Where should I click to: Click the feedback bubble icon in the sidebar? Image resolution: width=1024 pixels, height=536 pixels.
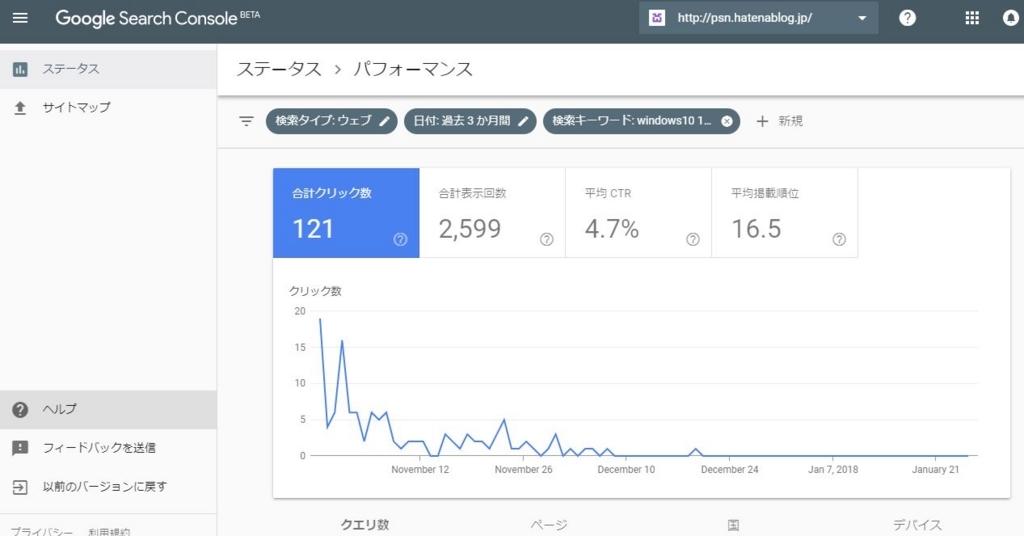tap(20, 448)
